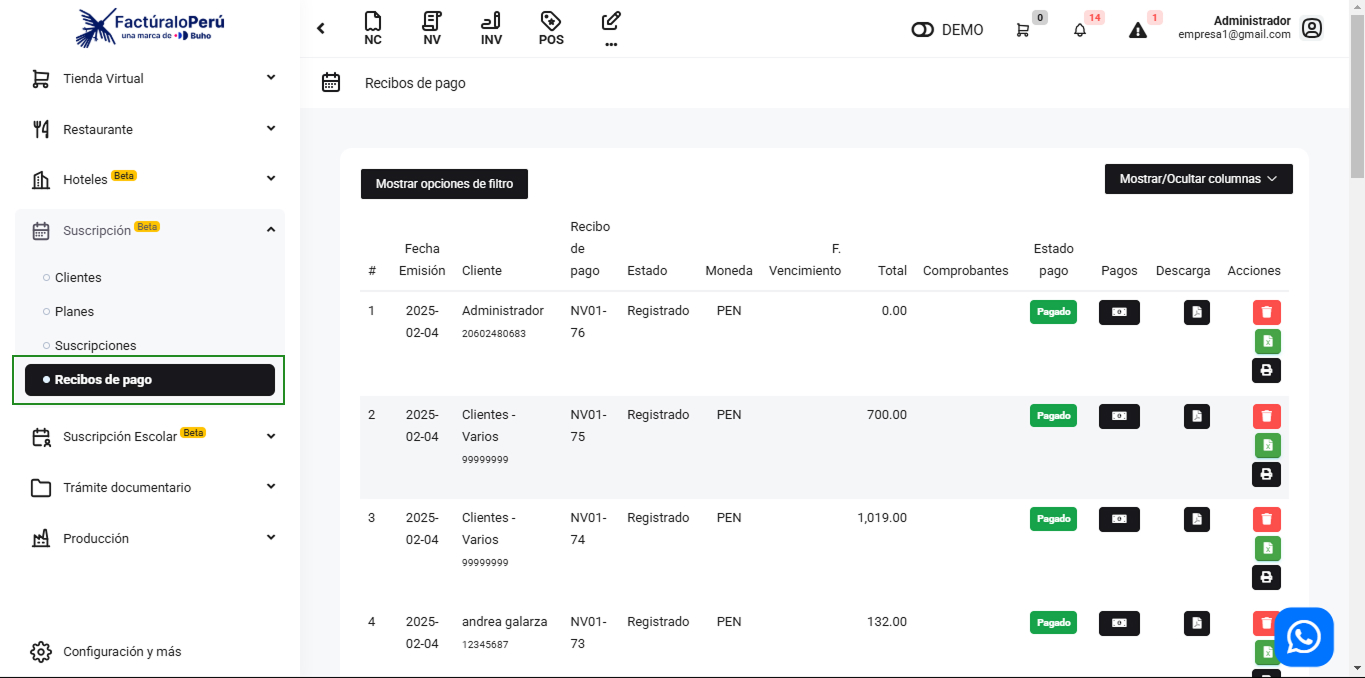Click Mostrar opciones de filtro button
This screenshot has width=1365, height=678.
click(x=444, y=184)
